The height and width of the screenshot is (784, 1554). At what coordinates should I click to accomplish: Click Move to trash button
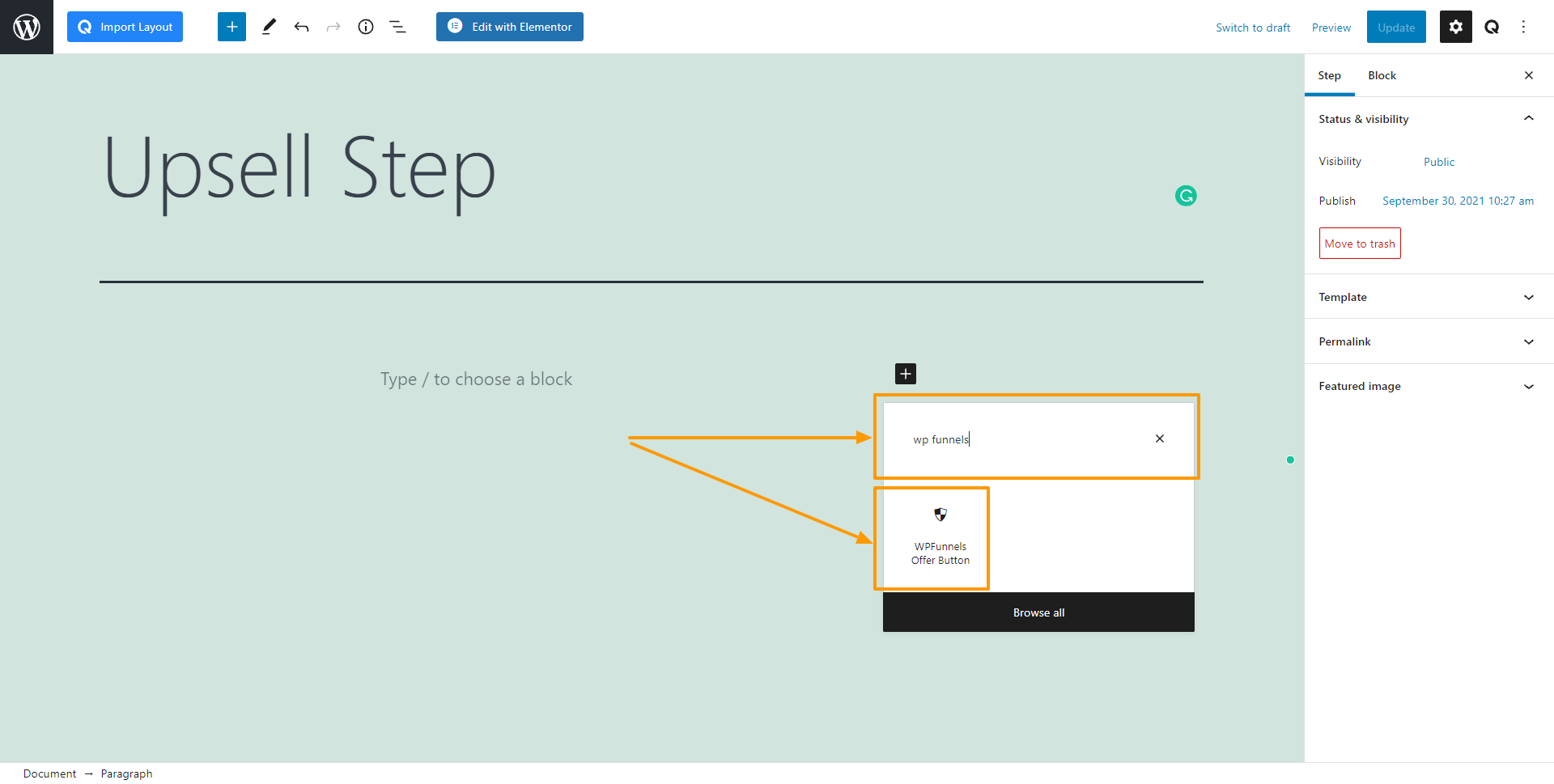click(1360, 244)
